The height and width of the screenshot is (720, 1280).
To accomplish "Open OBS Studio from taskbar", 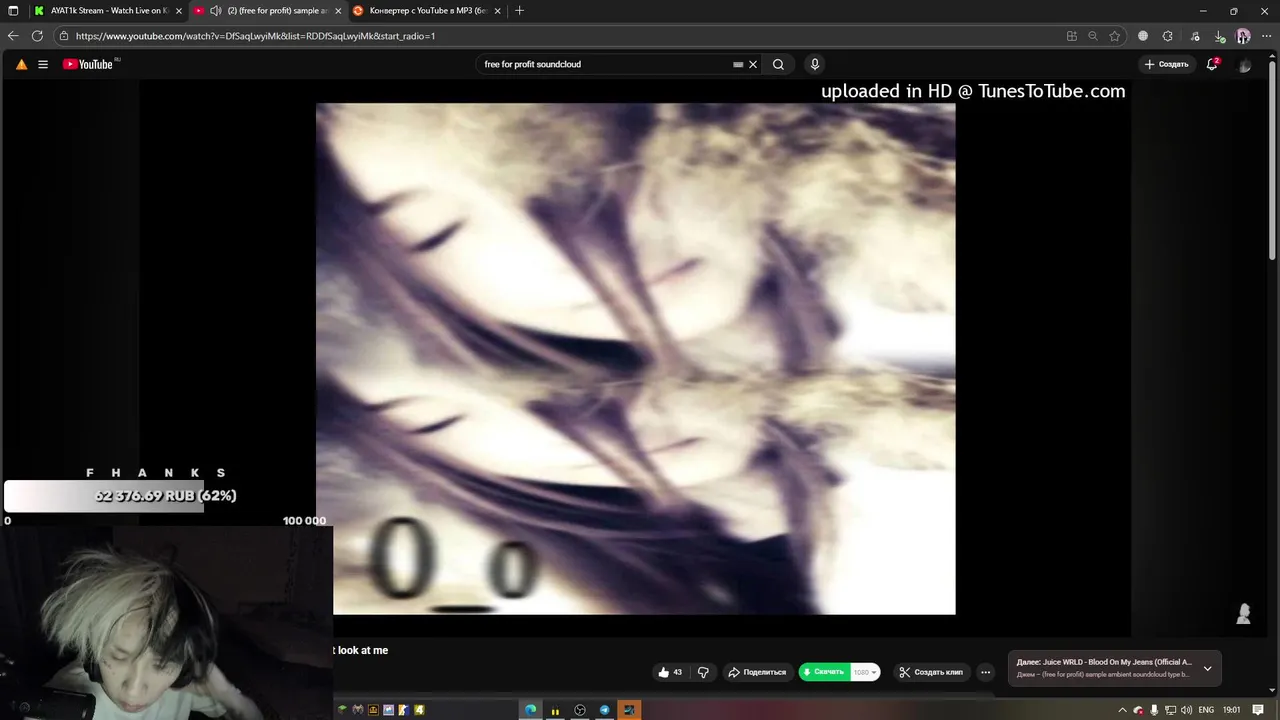I will click(x=580, y=710).
